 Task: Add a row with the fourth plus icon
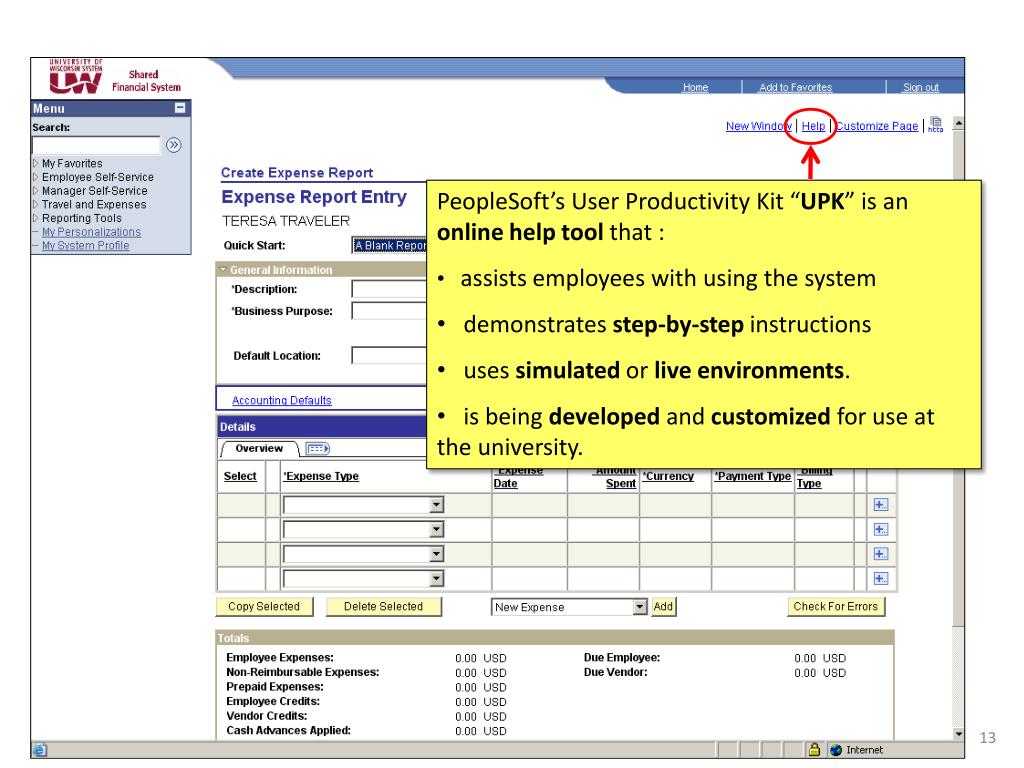tap(880, 579)
